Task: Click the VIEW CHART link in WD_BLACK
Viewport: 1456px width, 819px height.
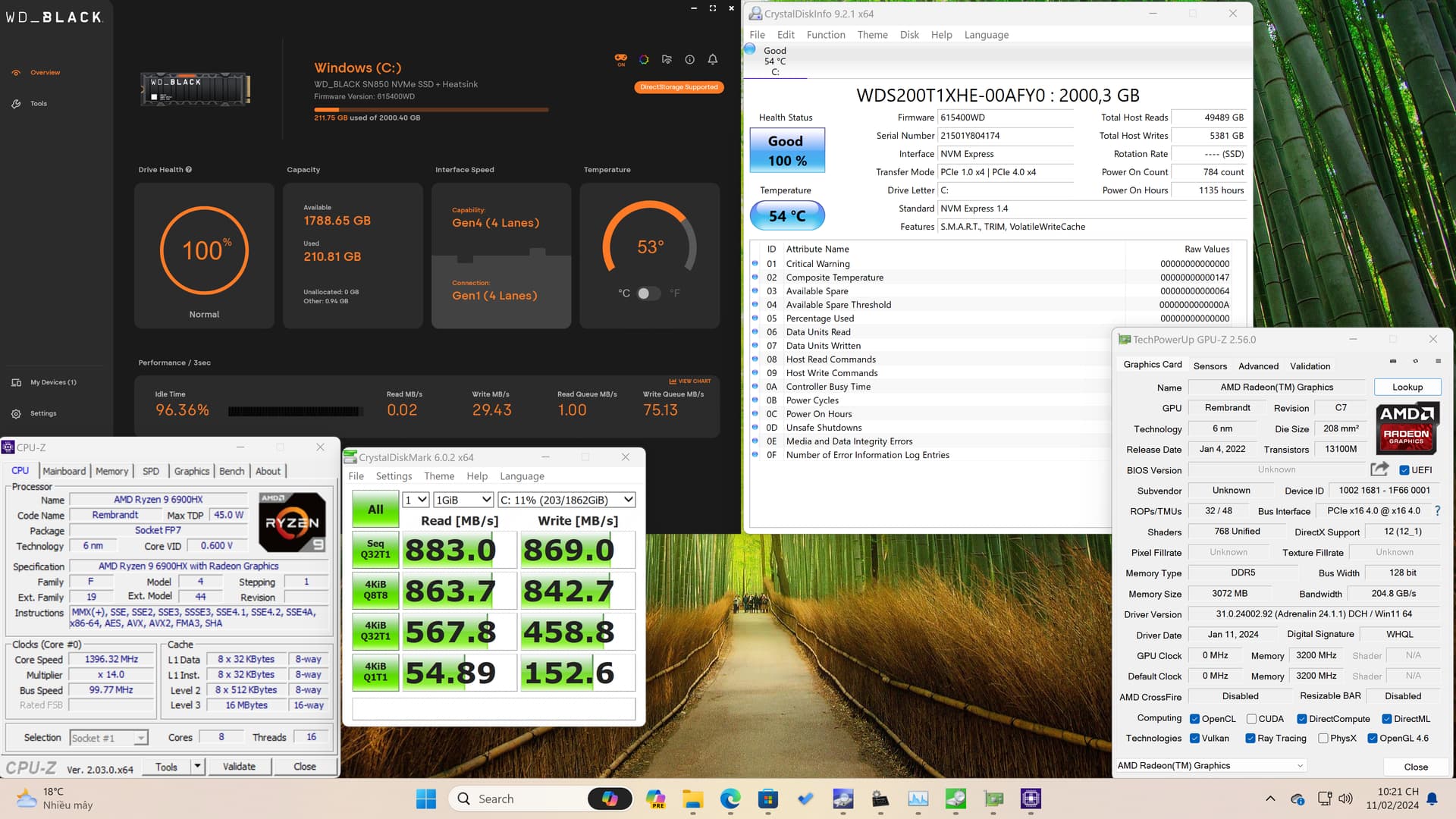Action: tap(690, 381)
